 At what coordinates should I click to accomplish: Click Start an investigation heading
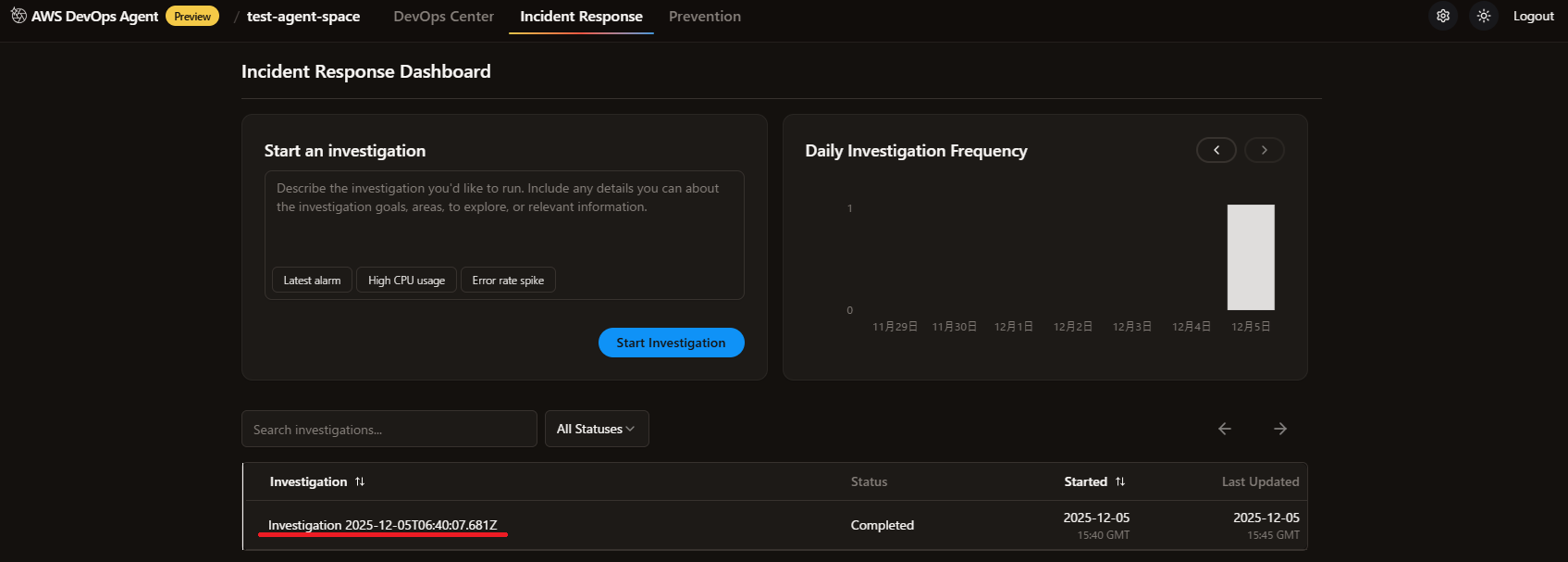345,151
